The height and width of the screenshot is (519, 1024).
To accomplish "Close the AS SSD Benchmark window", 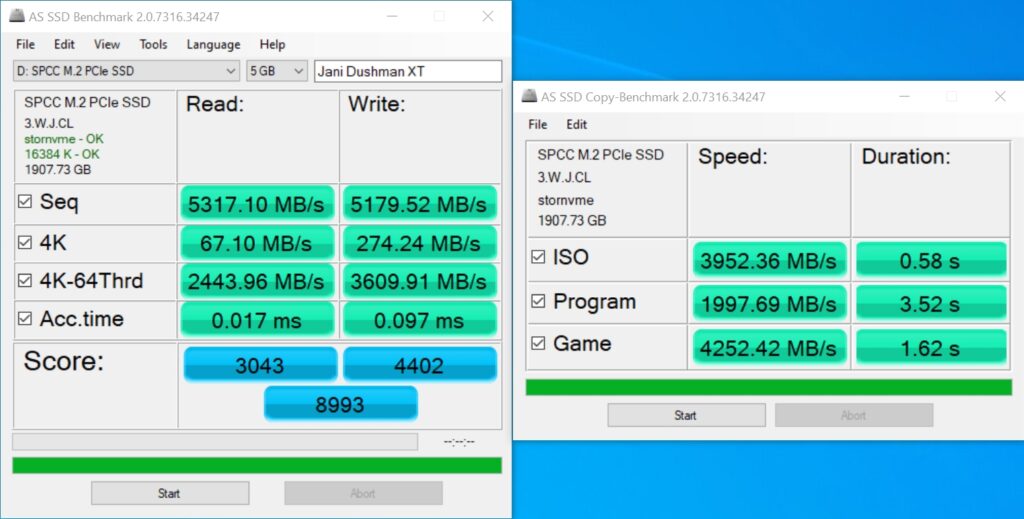I will (487, 16).
